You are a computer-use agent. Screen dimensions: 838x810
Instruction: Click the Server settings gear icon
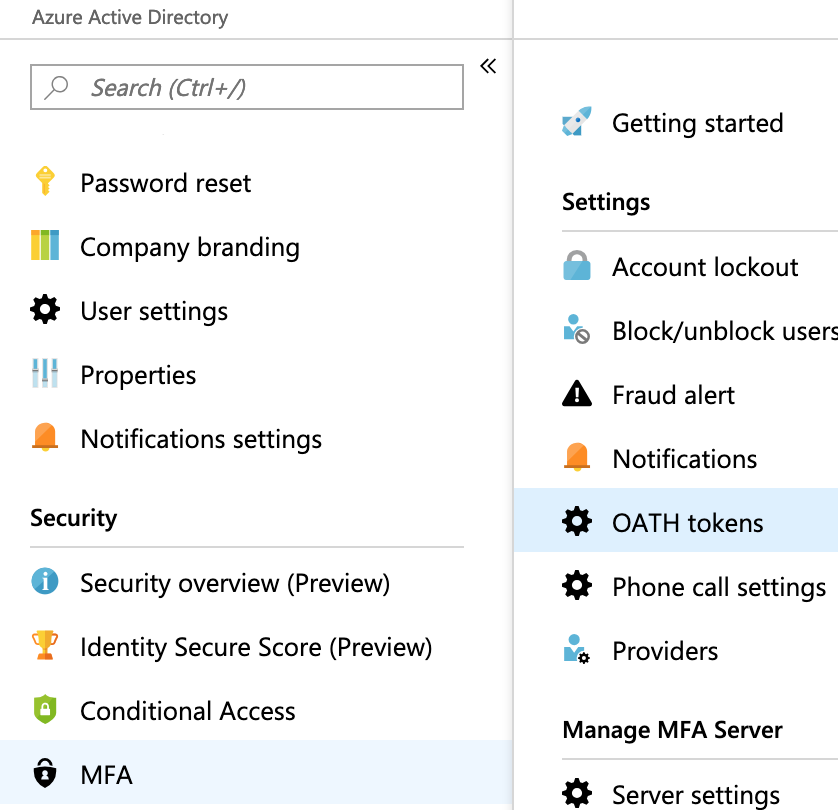point(577,793)
